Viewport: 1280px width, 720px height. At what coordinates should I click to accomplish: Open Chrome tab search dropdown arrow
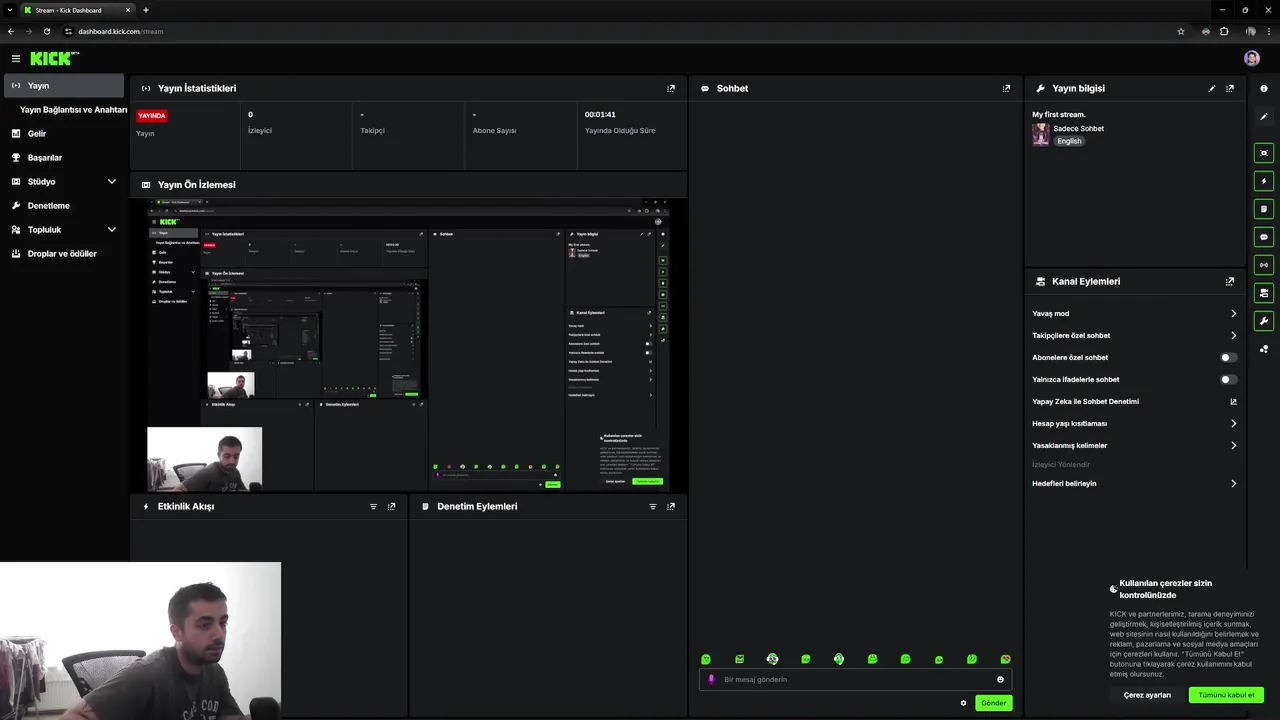coord(9,10)
